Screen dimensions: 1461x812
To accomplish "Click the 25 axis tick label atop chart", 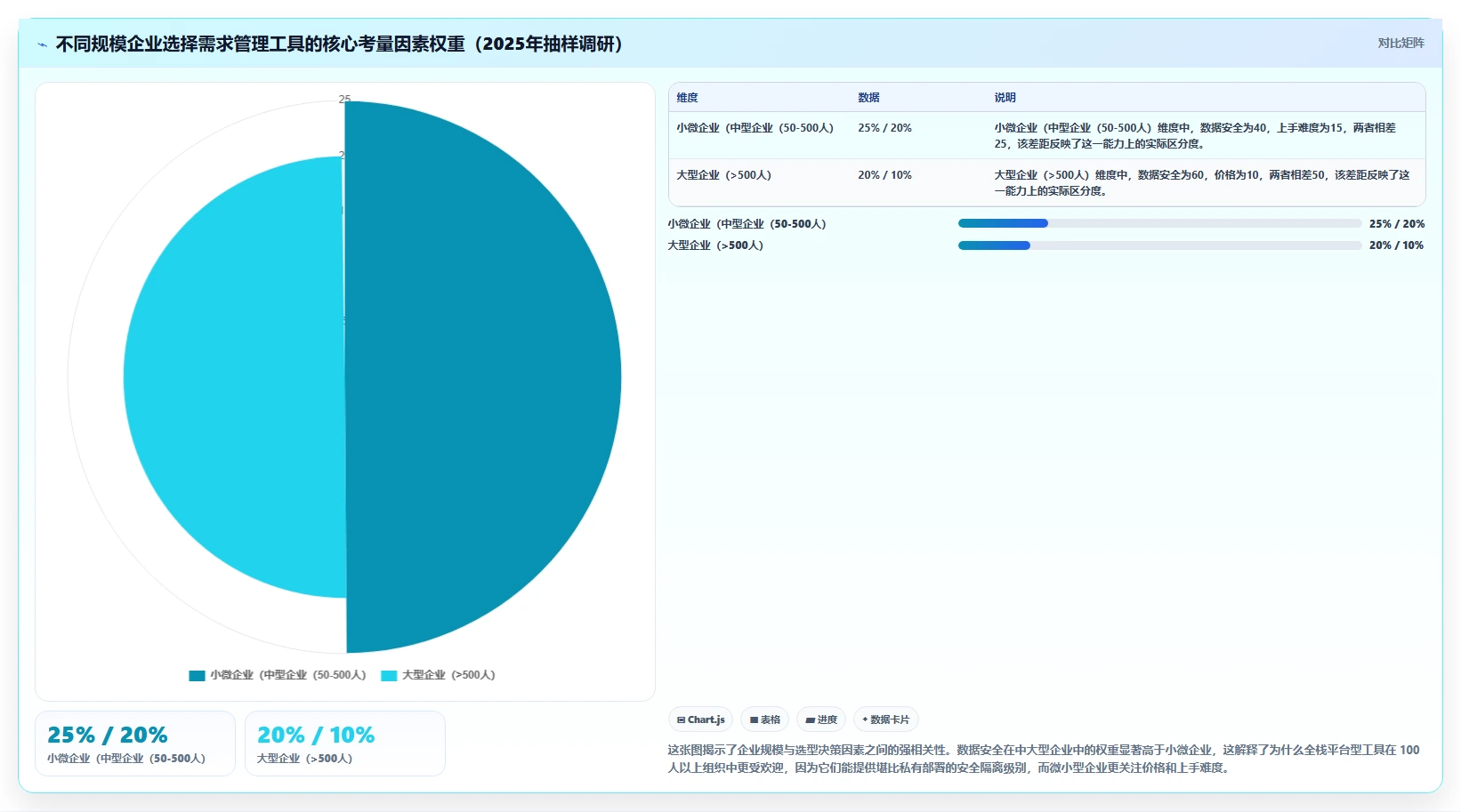I will (344, 99).
